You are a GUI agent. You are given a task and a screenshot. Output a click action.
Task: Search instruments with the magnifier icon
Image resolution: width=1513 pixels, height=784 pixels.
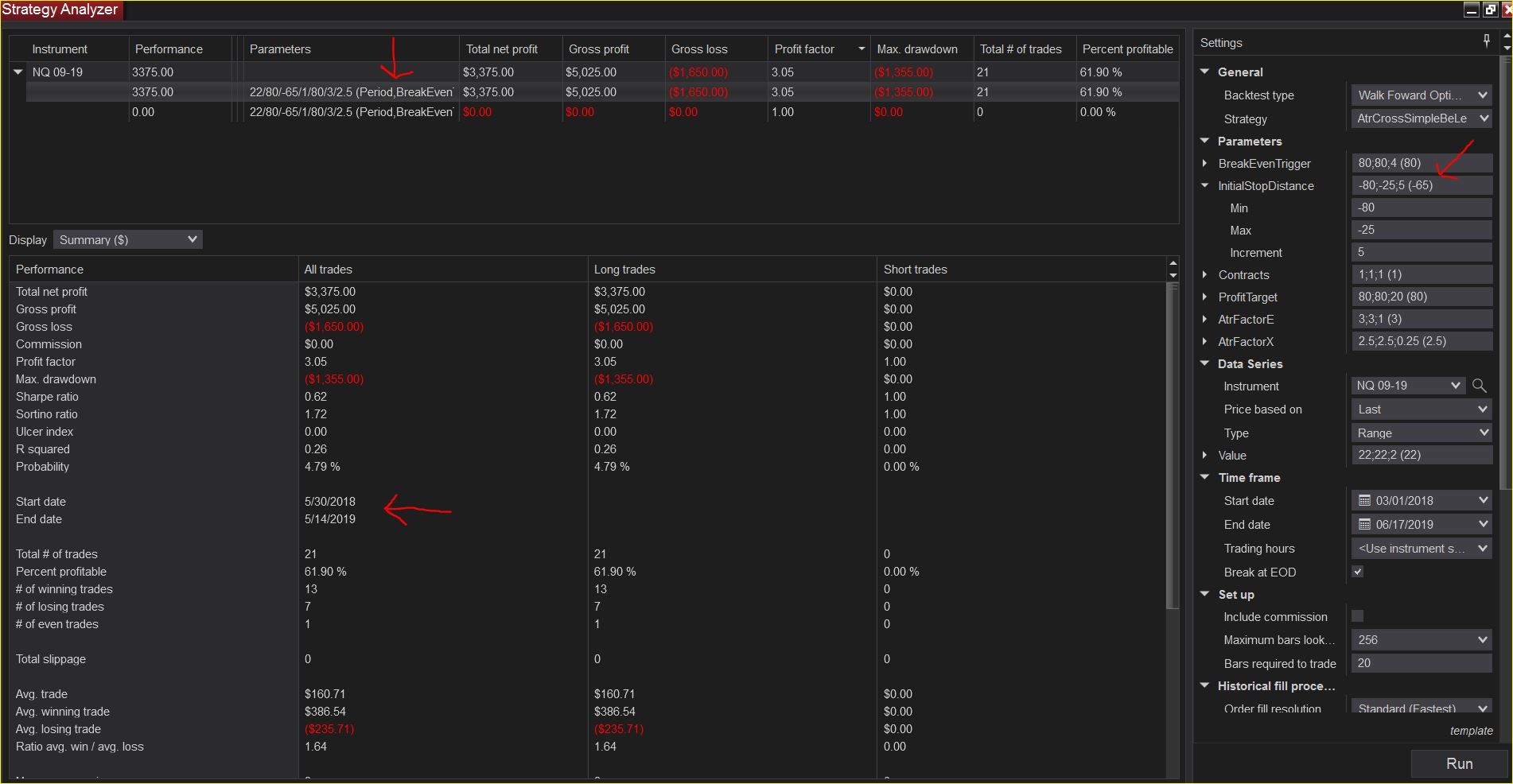point(1479,386)
